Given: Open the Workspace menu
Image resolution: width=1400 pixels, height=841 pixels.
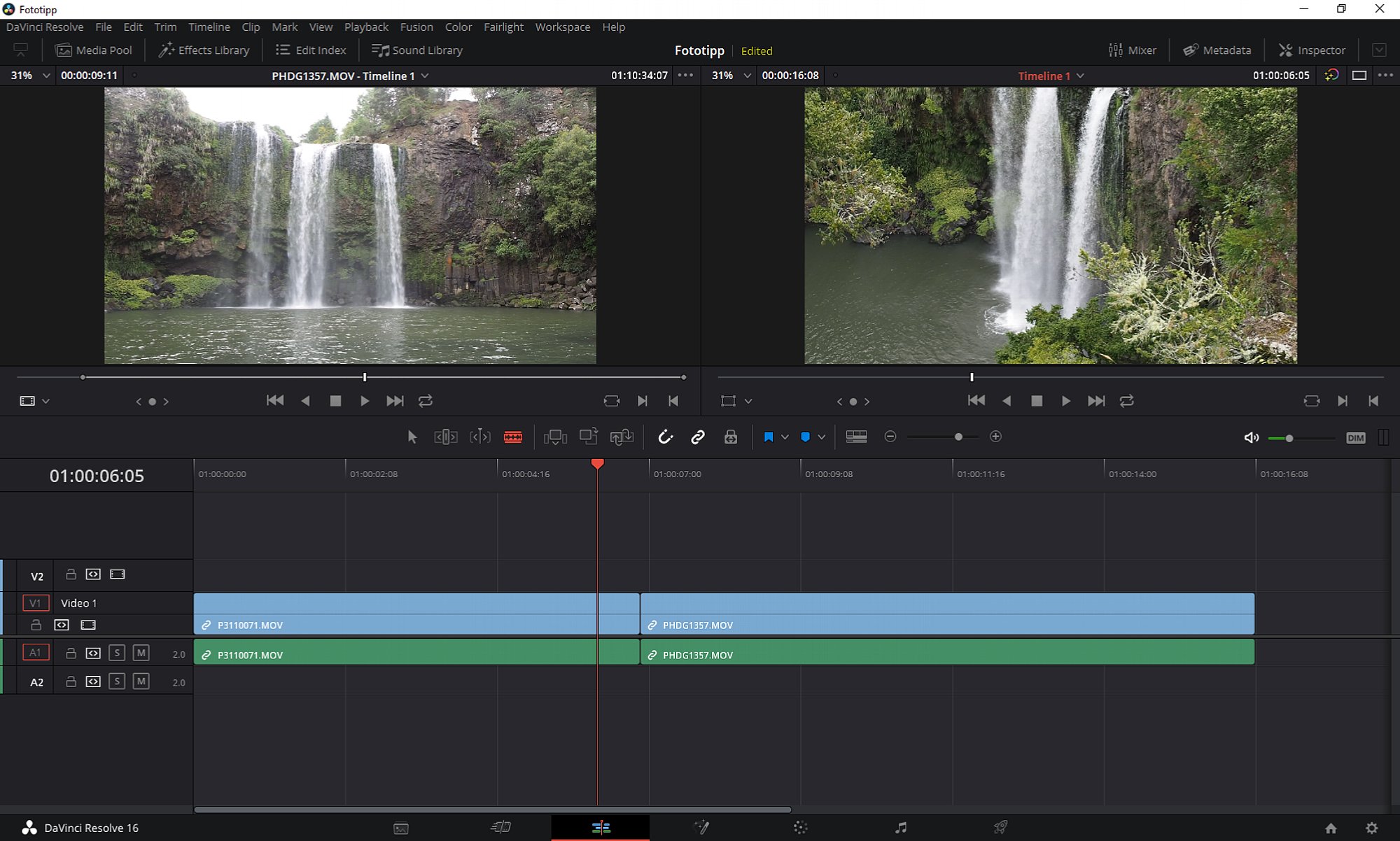Looking at the screenshot, I should click(563, 27).
